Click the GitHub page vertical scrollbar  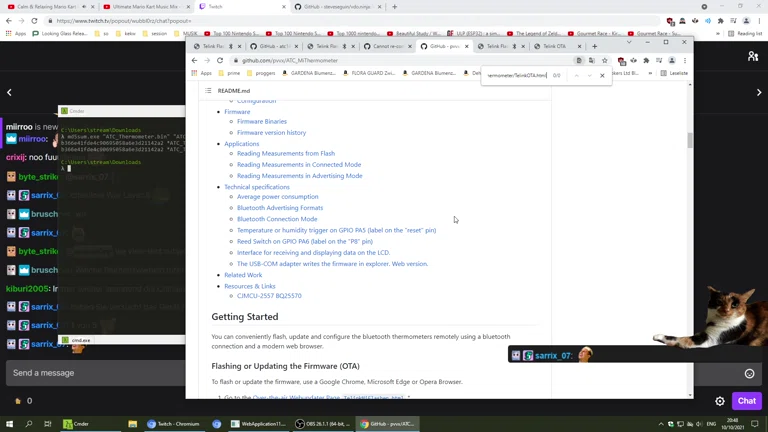click(689, 140)
